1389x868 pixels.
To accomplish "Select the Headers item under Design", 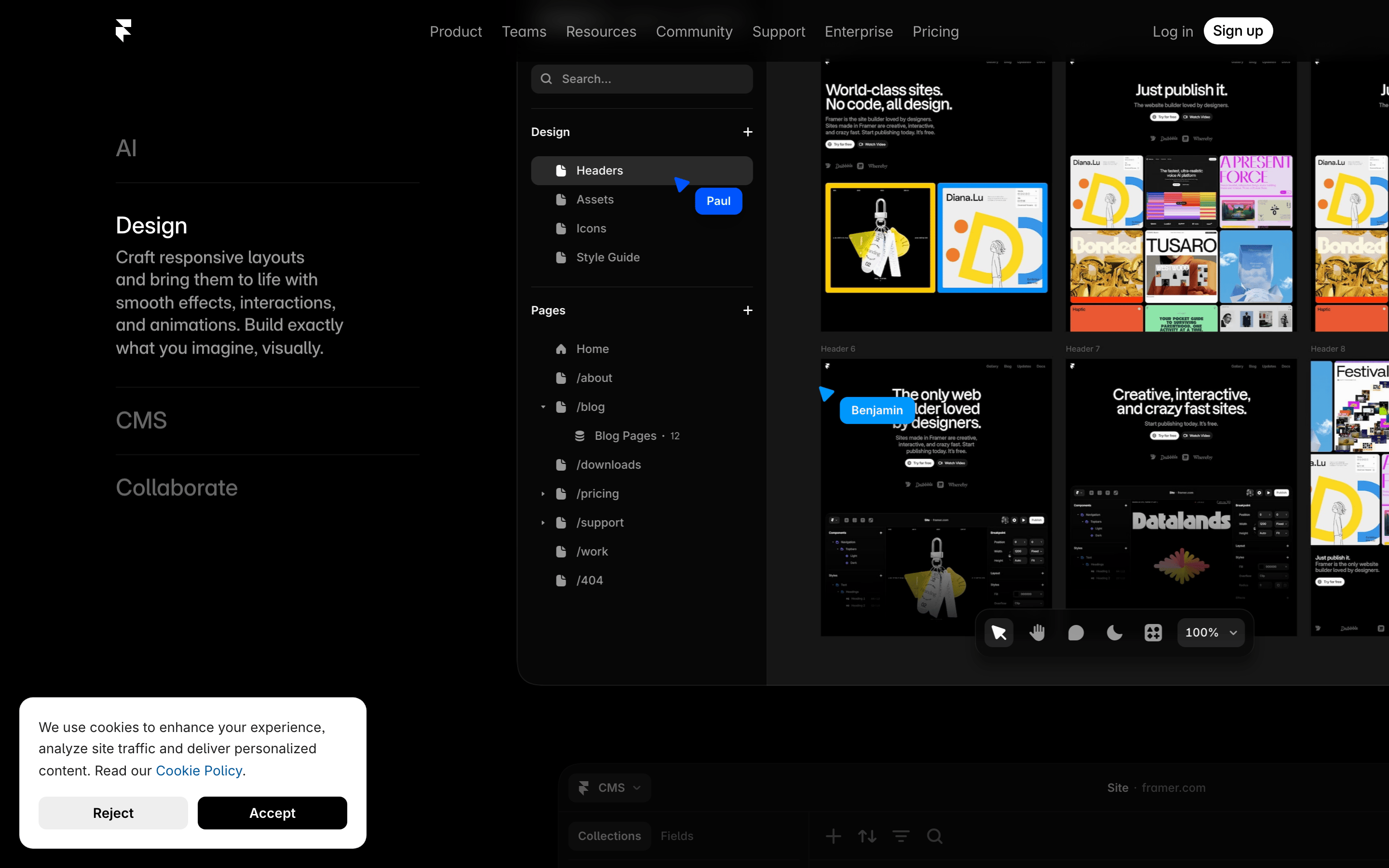I will pyautogui.click(x=642, y=171).
